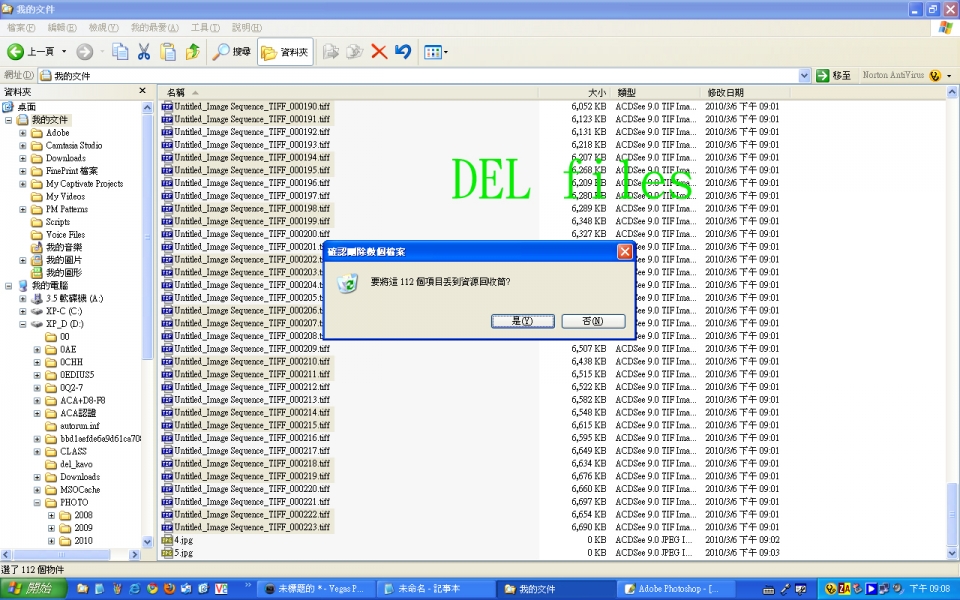
Task: Click the Back arrow toolbar icon
Action: click(x=15, y=52)
